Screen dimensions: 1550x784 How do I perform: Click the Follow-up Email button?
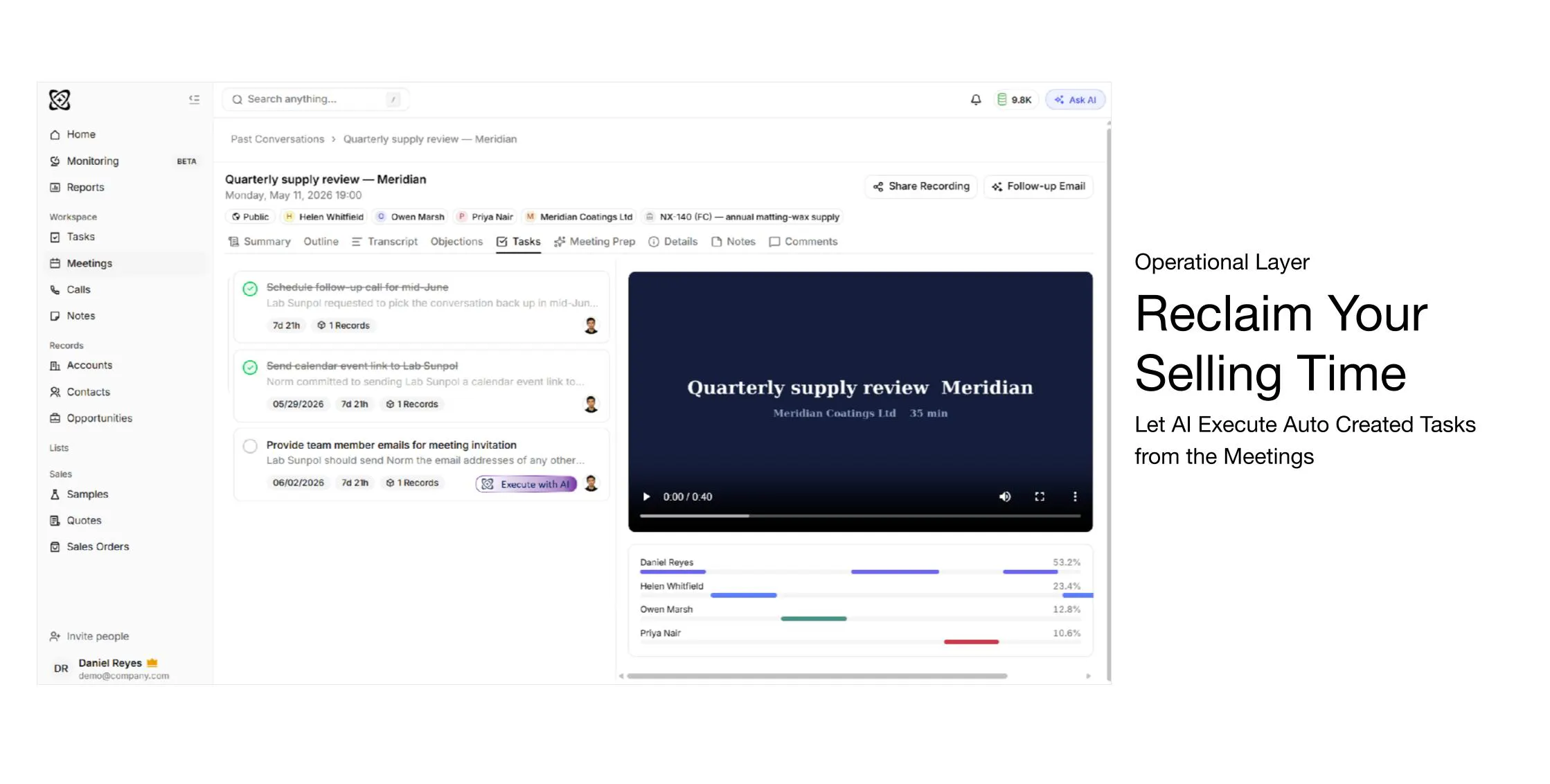[1038, 186]
